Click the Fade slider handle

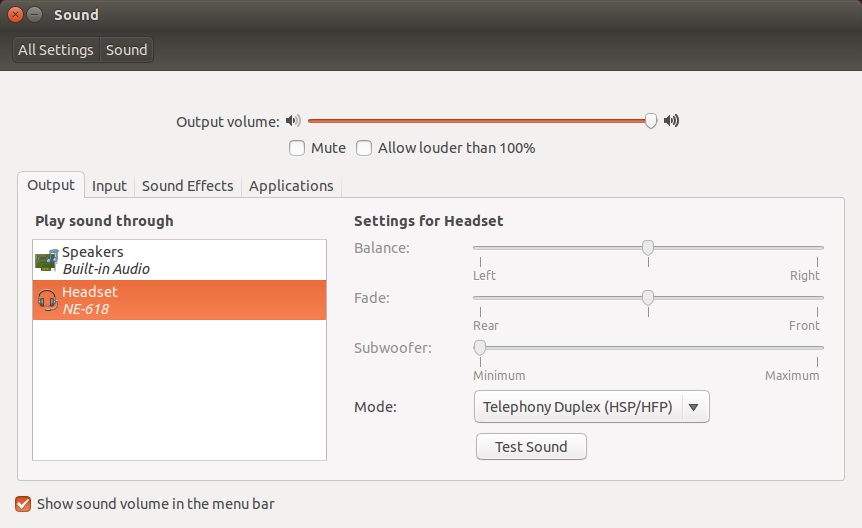point(648,297)
